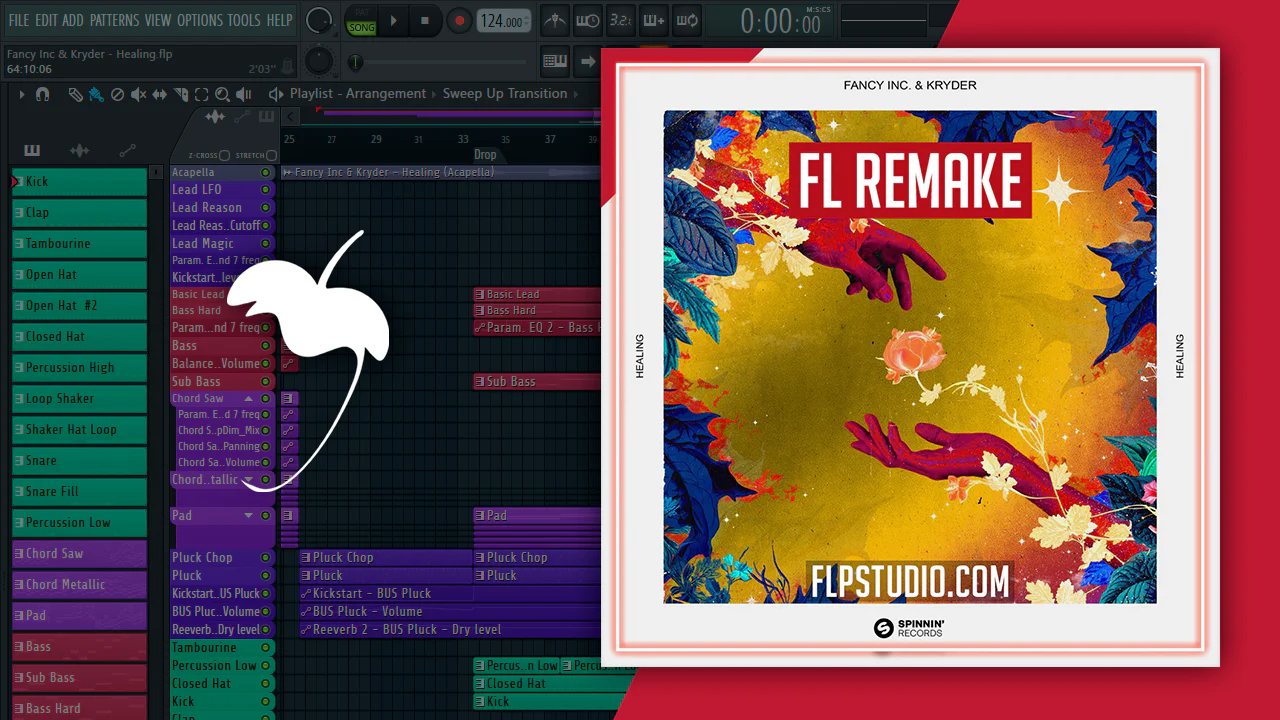
Task: Click the Stop button in transport
Action: (x=425, y=20)
